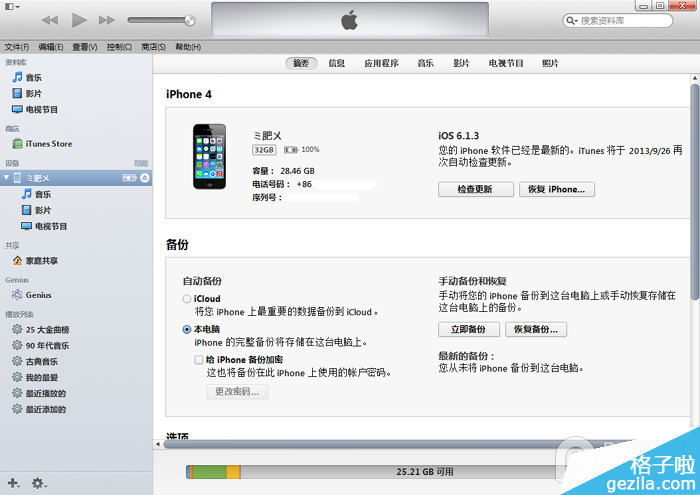
Task: Select the iCloud backup radio button
Action: click(x=187, y=299)
